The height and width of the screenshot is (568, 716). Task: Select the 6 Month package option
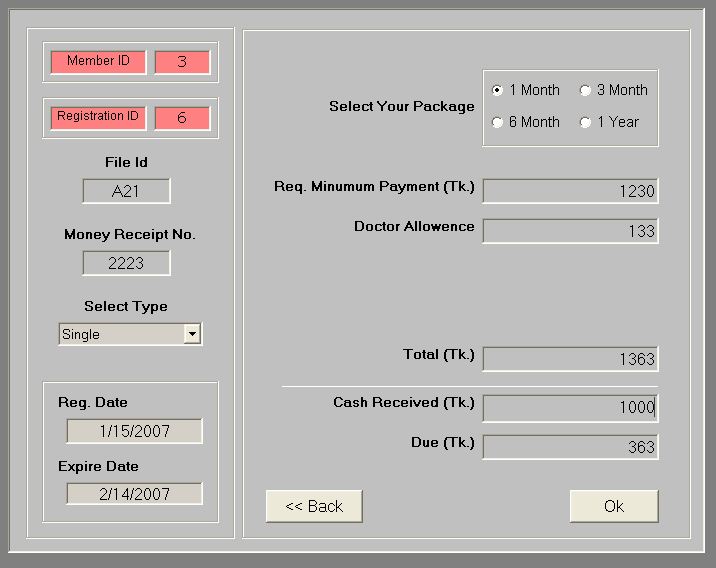coord(498,122)
